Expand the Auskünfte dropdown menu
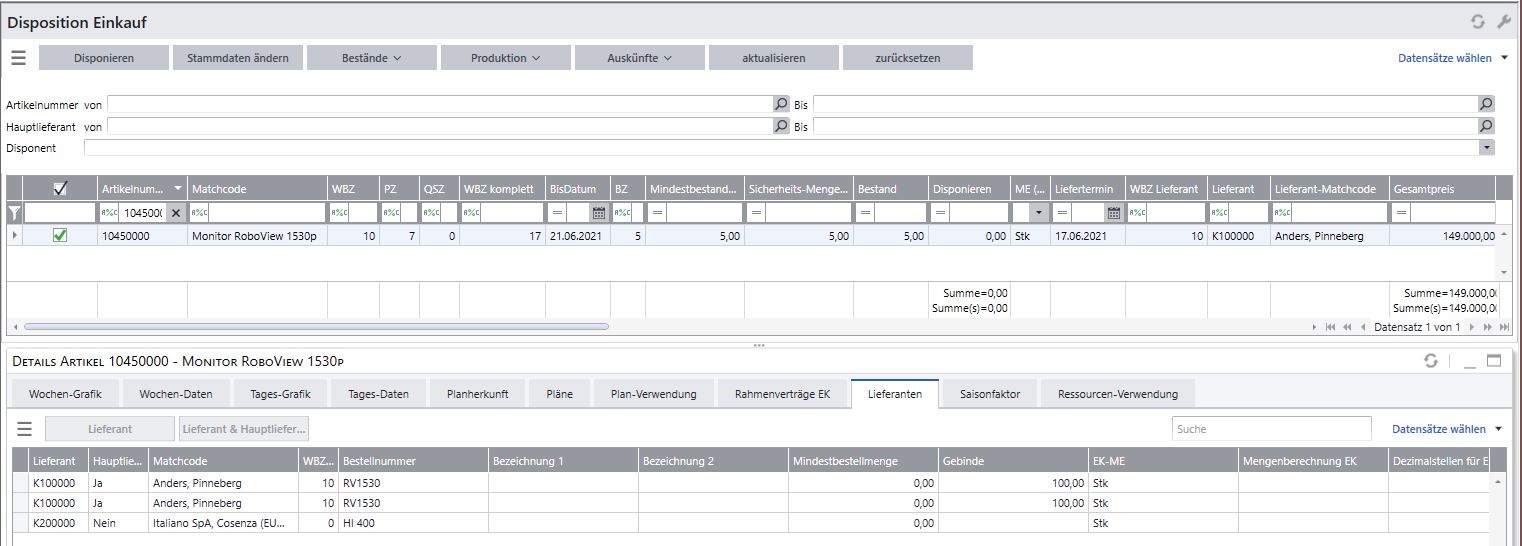Viewport: 1522px width, 546px height. (640, 58)
